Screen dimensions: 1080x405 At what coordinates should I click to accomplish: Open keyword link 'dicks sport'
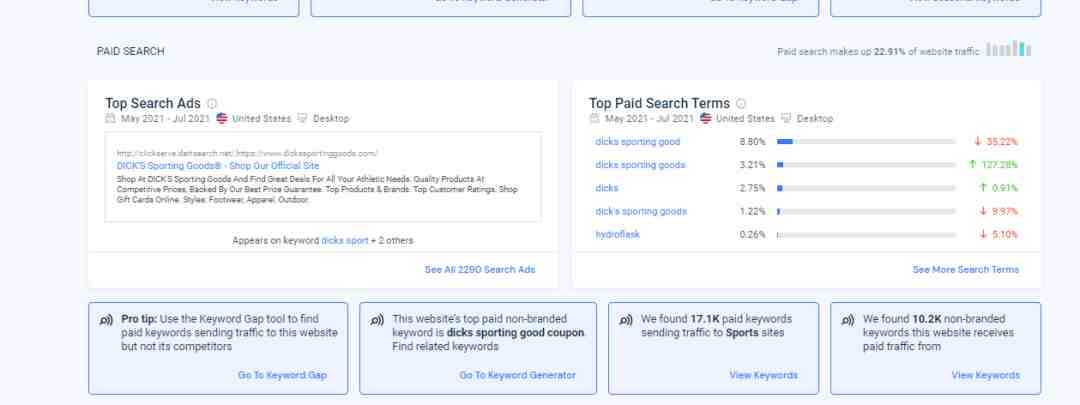tap(344, 241)
